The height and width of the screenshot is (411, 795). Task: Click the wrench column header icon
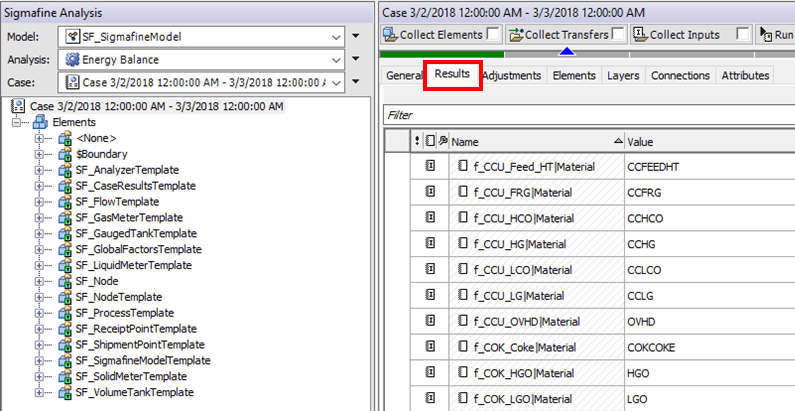click(x=442, y=142)
